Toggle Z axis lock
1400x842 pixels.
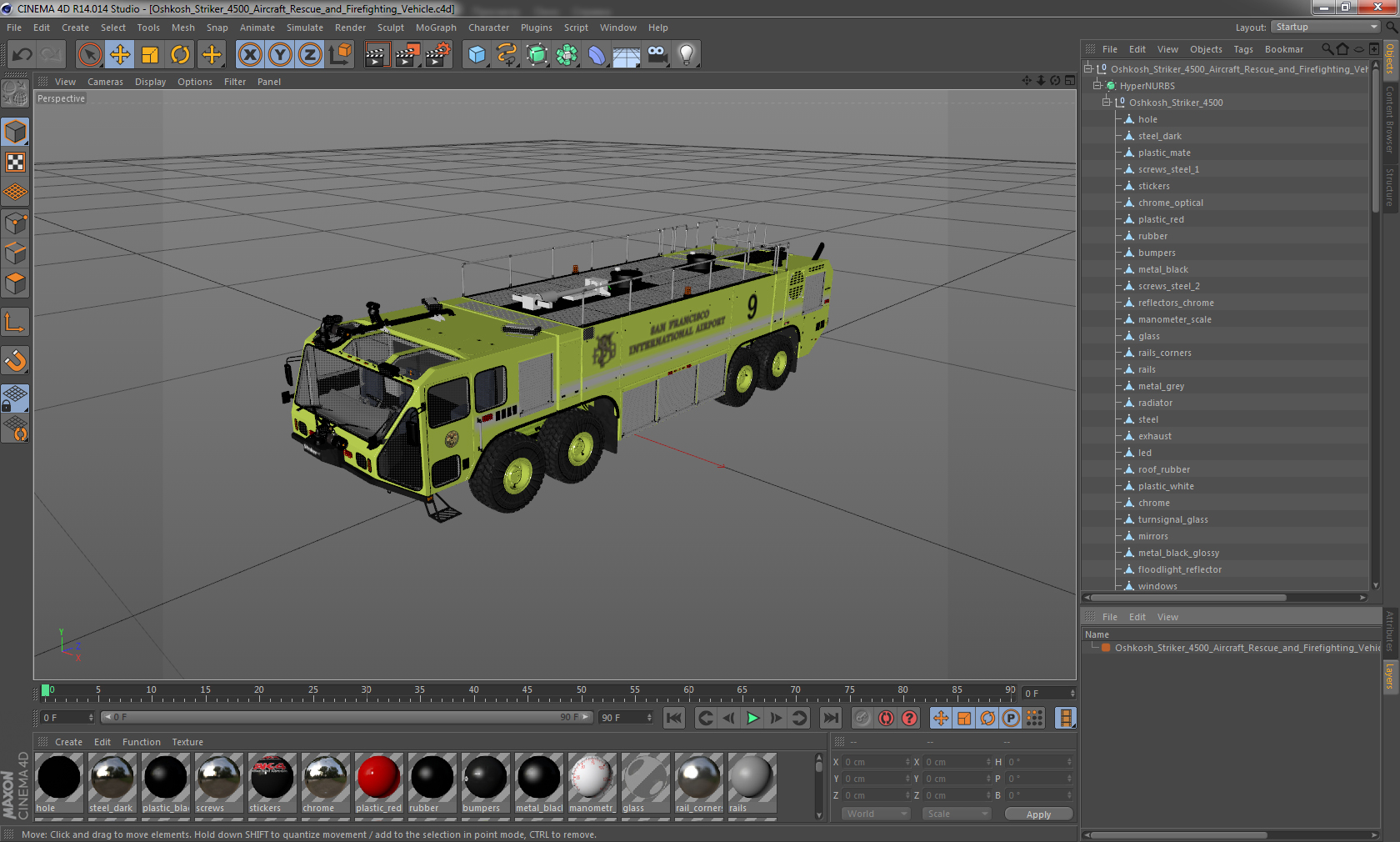pos(310,55)
